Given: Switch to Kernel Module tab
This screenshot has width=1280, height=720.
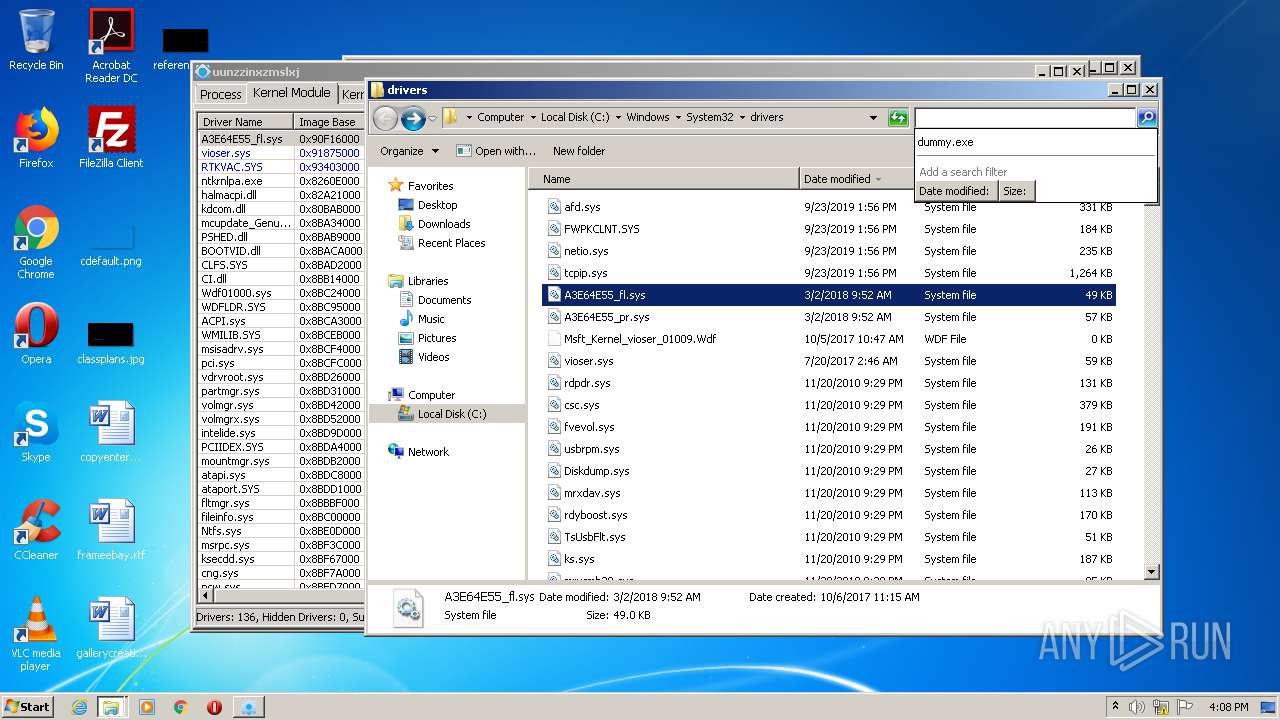Looking at the screenshot, I should click(x=291, y=93).
